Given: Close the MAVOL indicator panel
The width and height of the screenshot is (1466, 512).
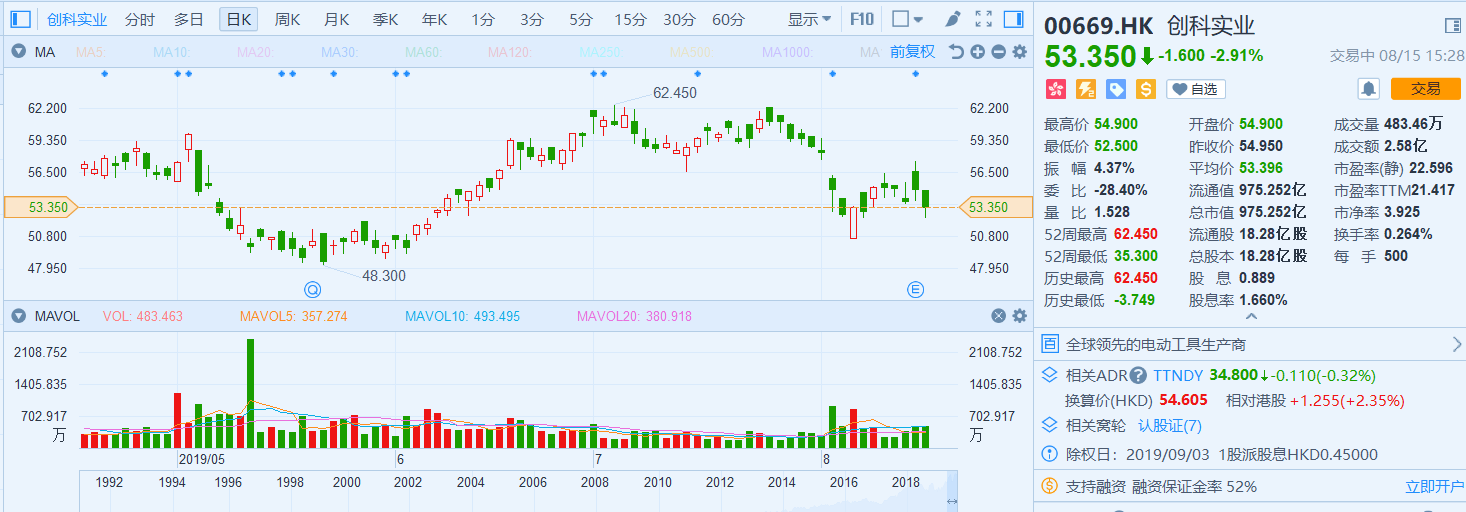Looking at the screenshot, I should 998,316.
